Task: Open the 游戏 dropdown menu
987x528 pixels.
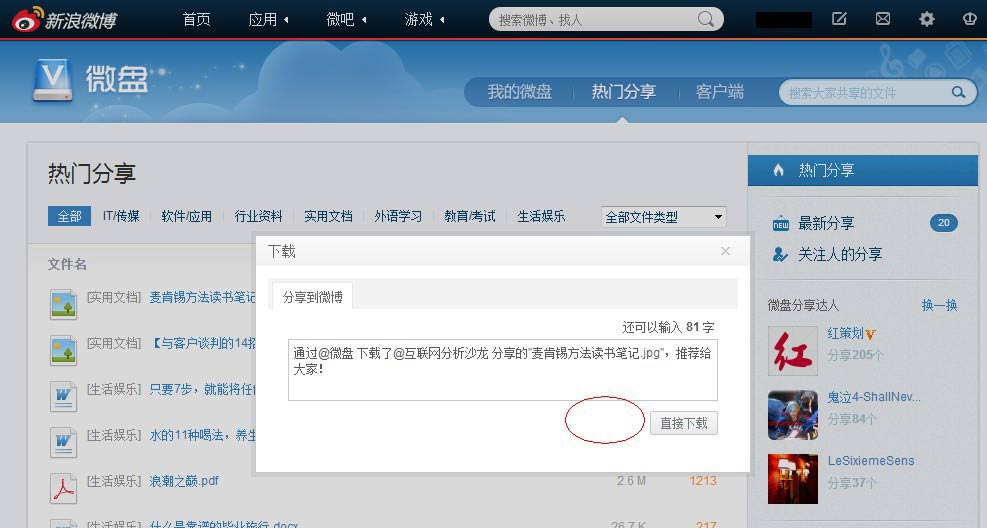Action: click(424, 20)
